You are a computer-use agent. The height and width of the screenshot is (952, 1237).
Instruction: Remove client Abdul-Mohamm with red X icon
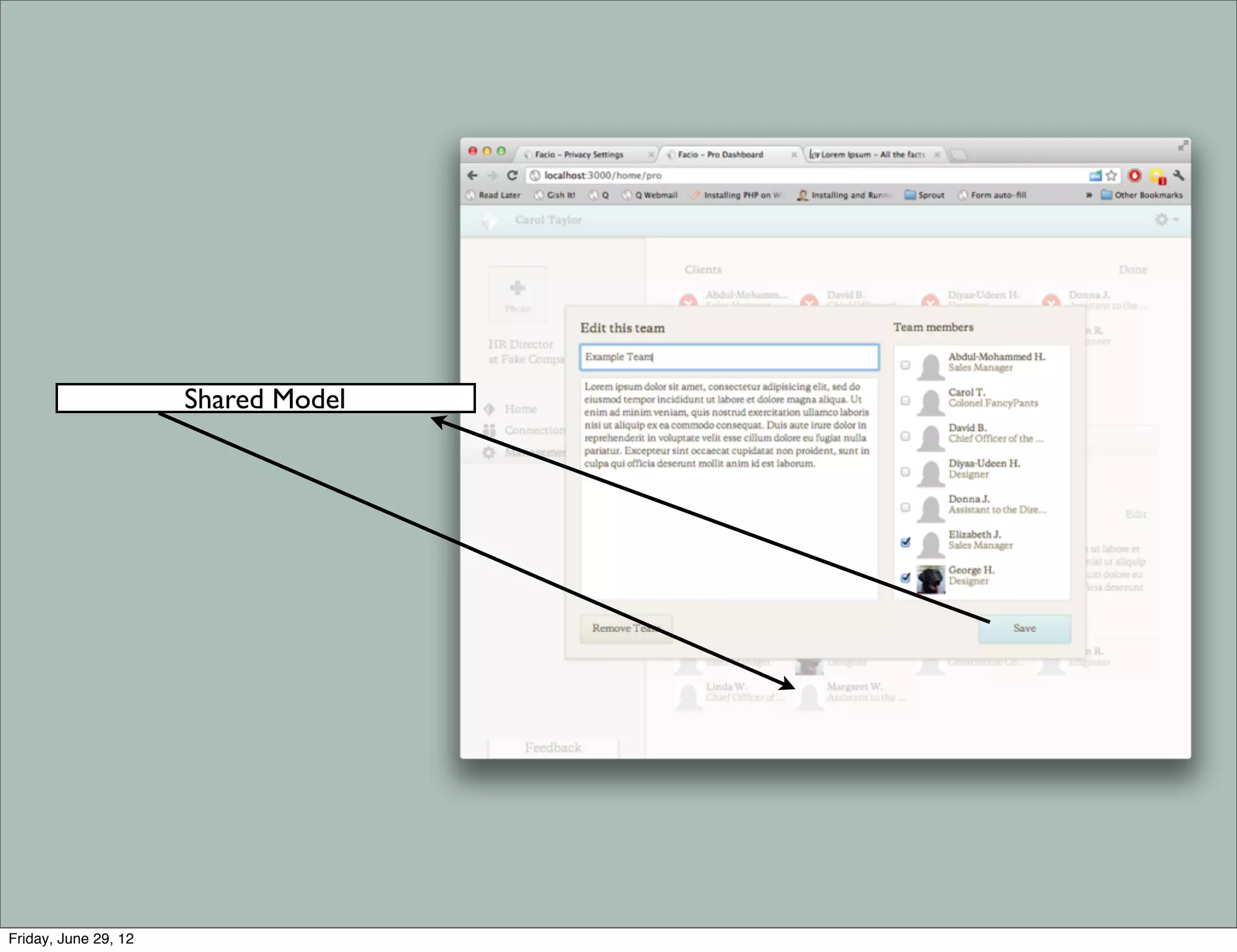[688, 300]
